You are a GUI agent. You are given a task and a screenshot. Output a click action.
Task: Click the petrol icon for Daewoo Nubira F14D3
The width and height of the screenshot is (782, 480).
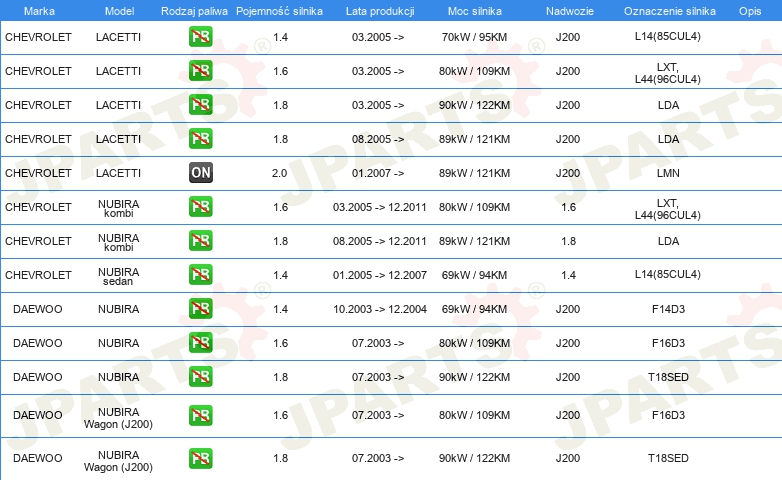200,308
